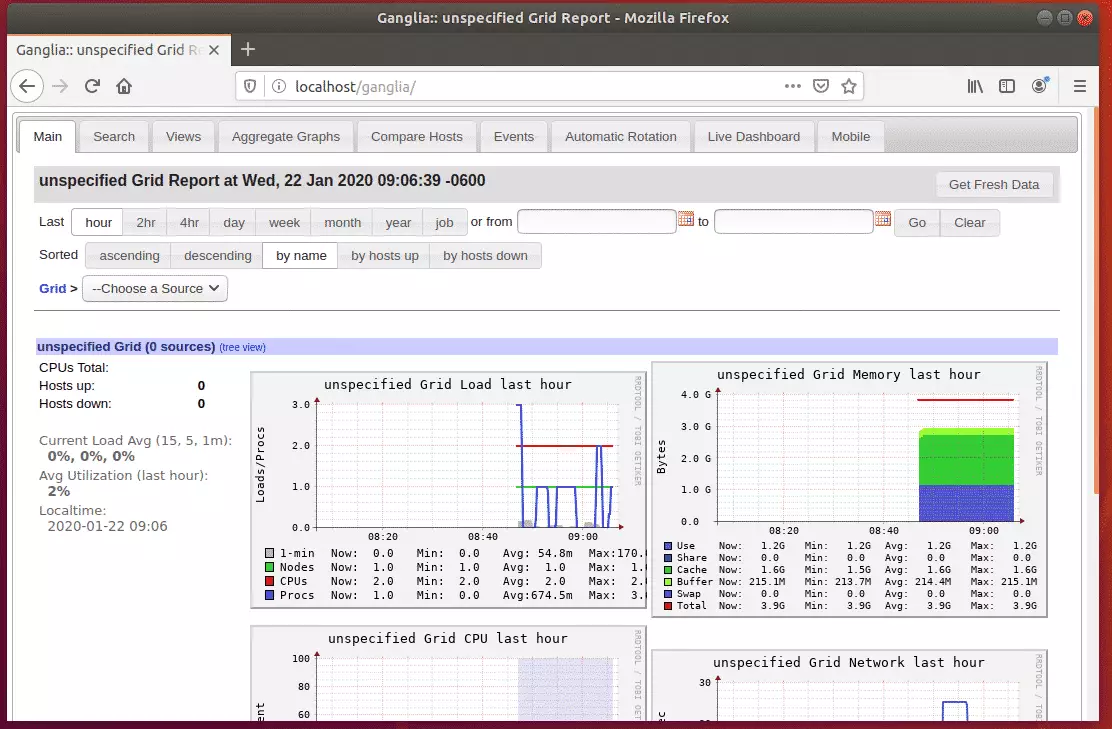Open the Grid Load last hour graph
1112x729 pixels.
point(448,490)
